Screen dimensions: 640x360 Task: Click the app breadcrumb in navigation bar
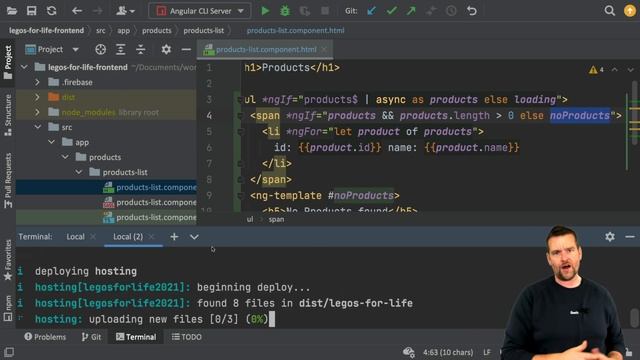point(123,30)
